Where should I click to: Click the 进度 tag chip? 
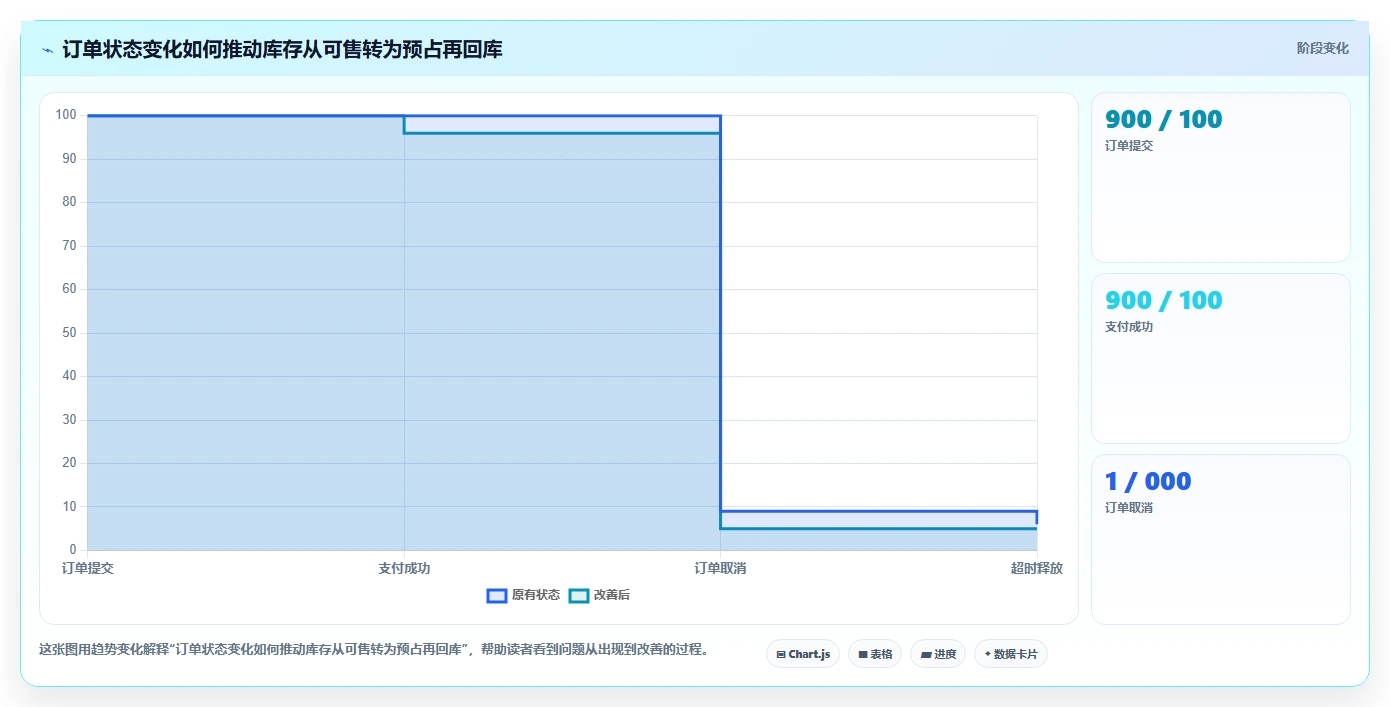click(x=938, y=654)
